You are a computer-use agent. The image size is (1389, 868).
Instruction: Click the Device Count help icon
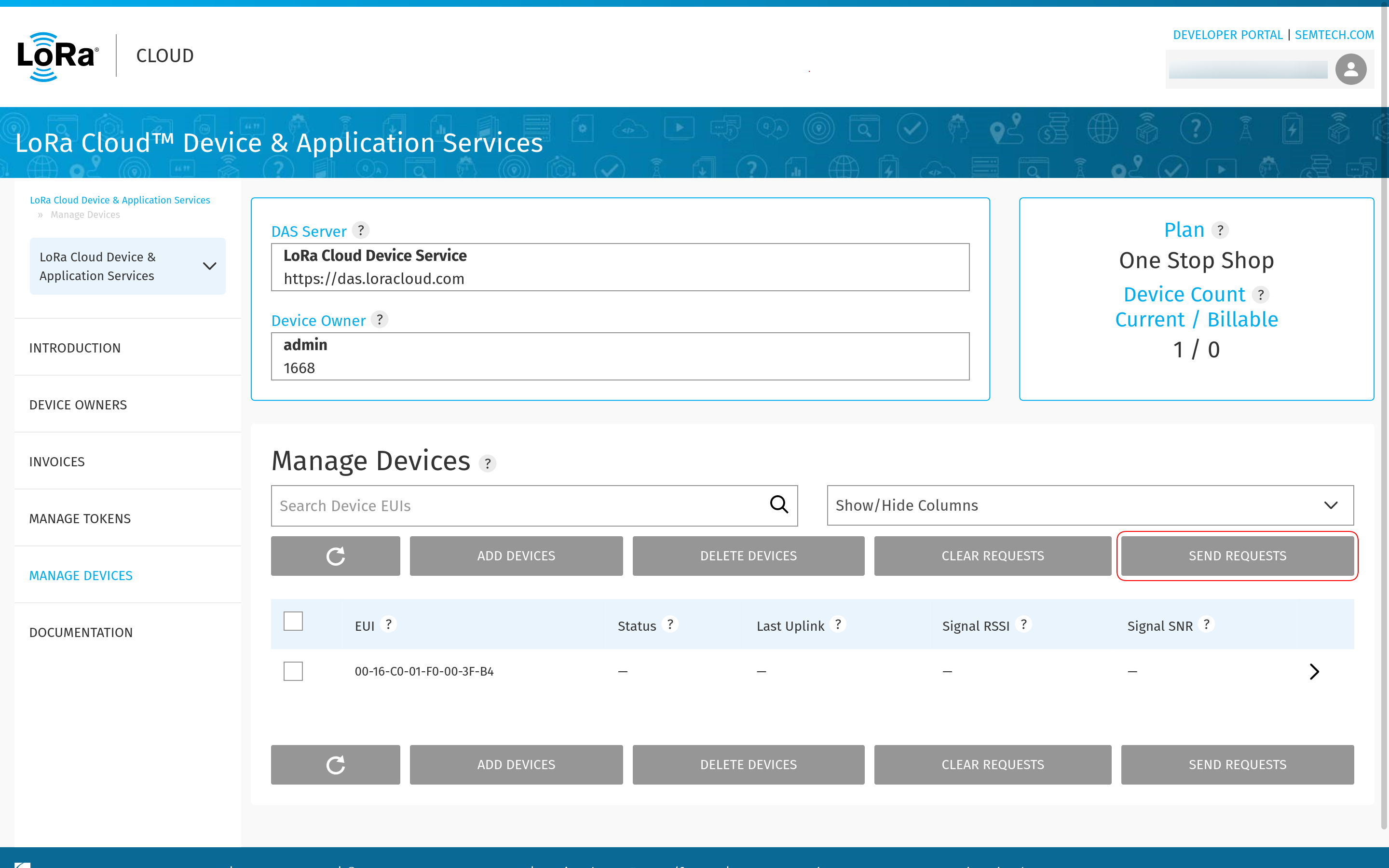point(1261,294)
